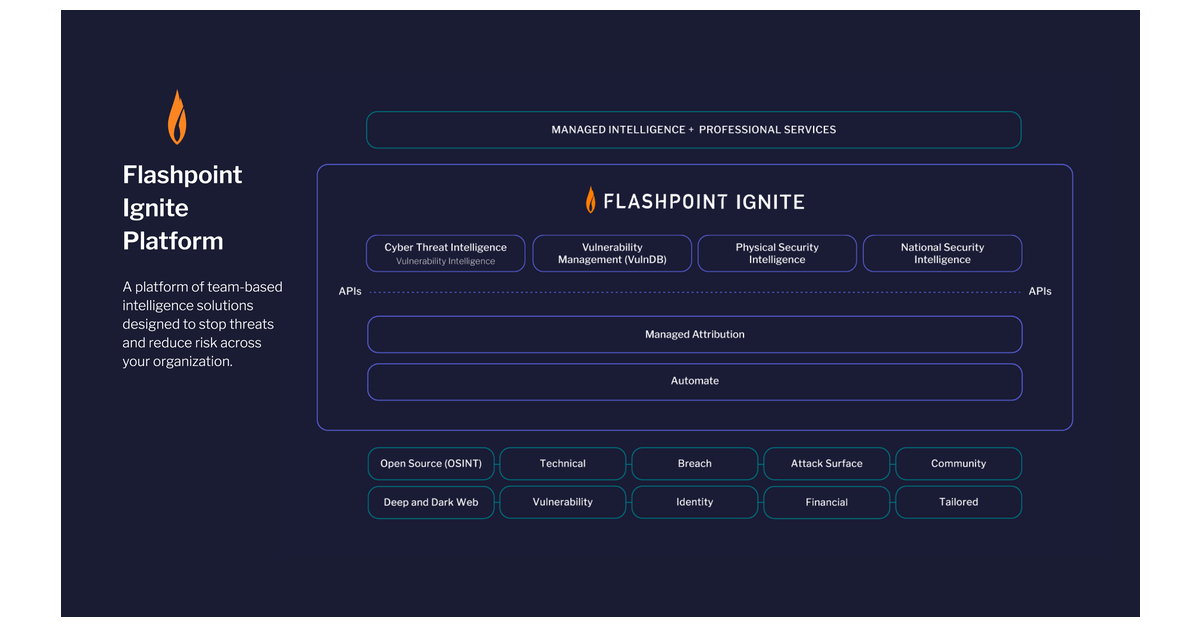The image size is (1200, 627).
Task: Click the Identity data box
Action: pos(695,502)
